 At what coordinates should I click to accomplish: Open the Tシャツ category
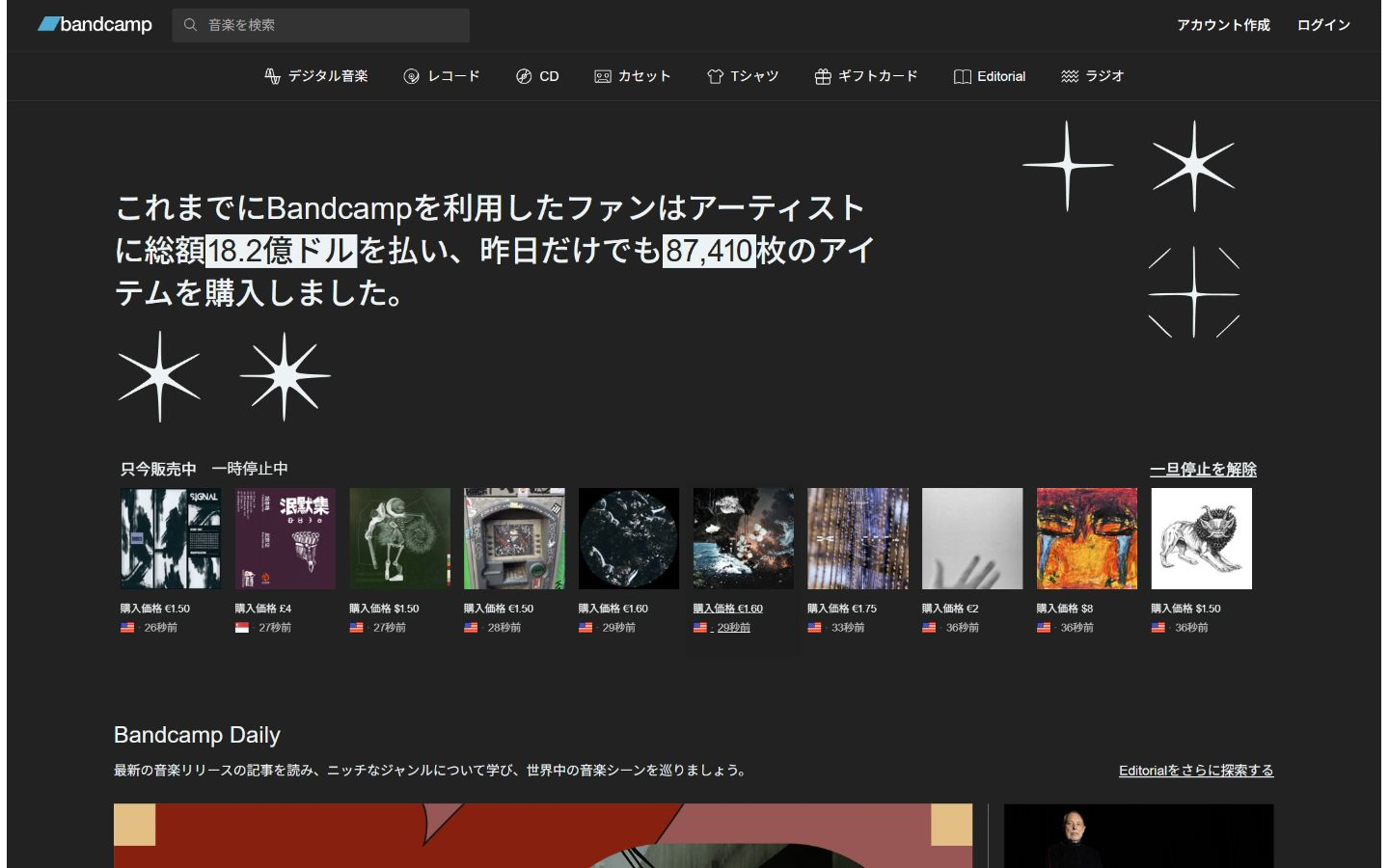tap(743, 76)
